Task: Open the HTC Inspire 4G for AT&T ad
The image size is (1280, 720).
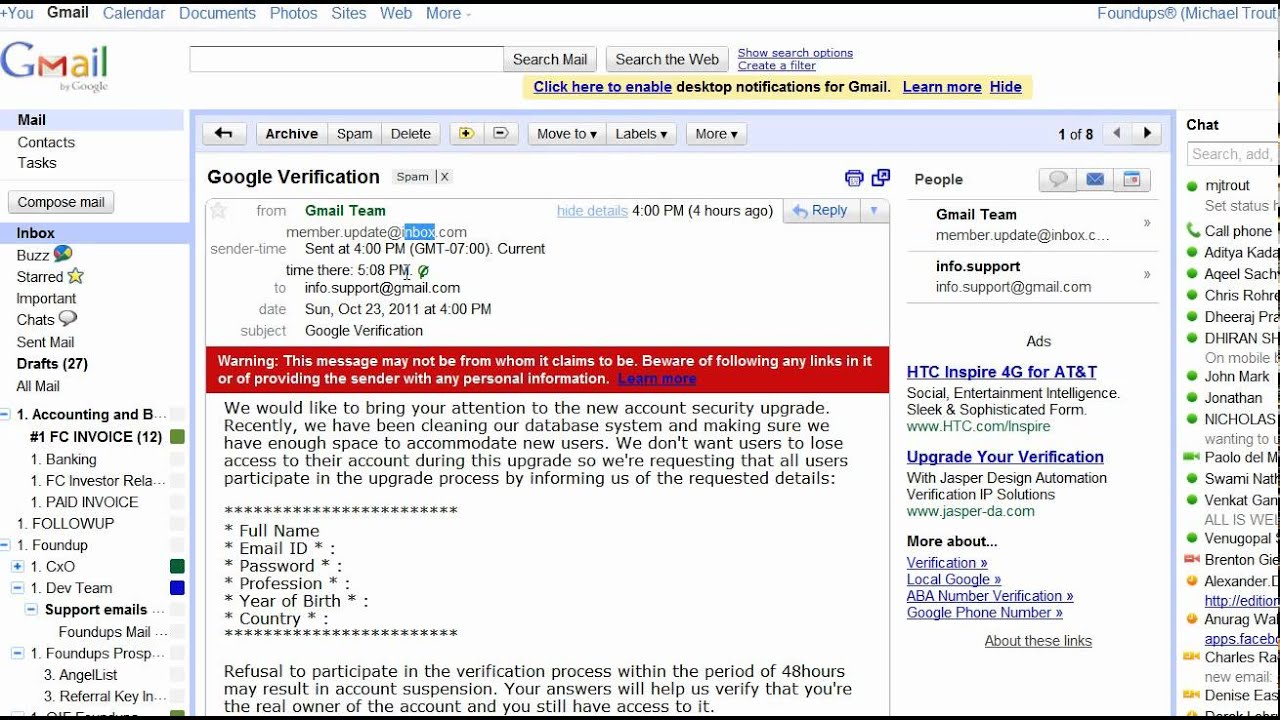Action: point(1002,372)
